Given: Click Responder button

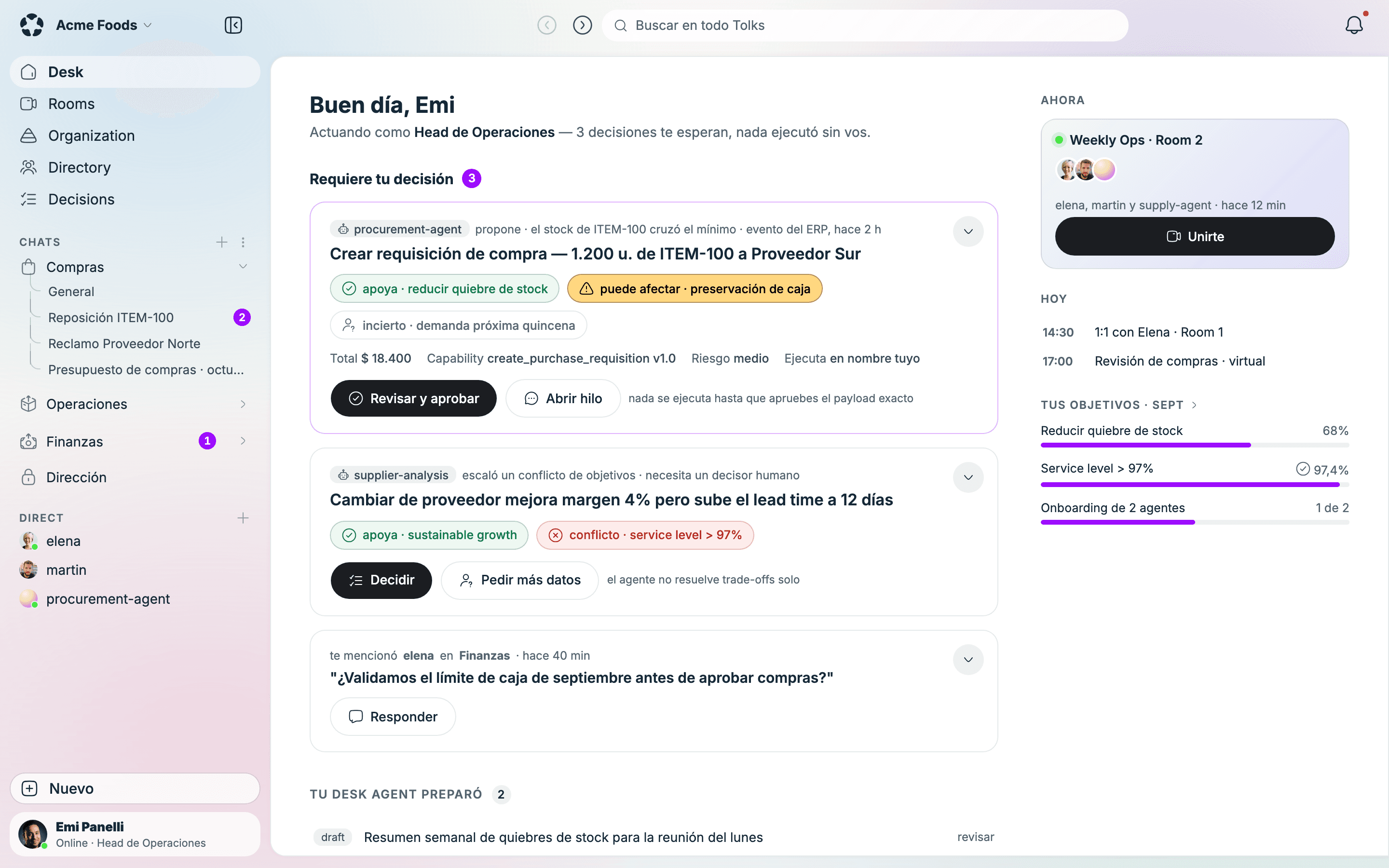Looking at the screenshot, I should [x=393, y=717].
